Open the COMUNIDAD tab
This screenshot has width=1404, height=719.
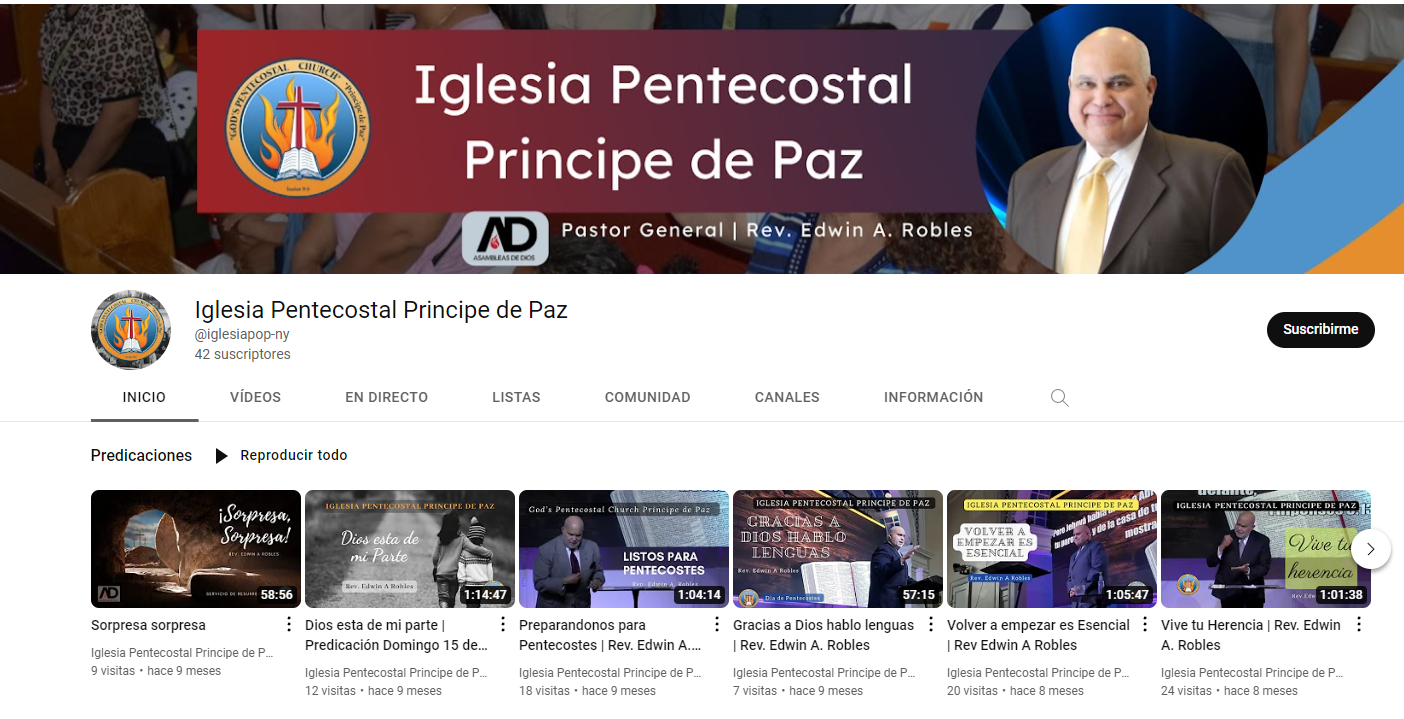click(x=648, y=397)
